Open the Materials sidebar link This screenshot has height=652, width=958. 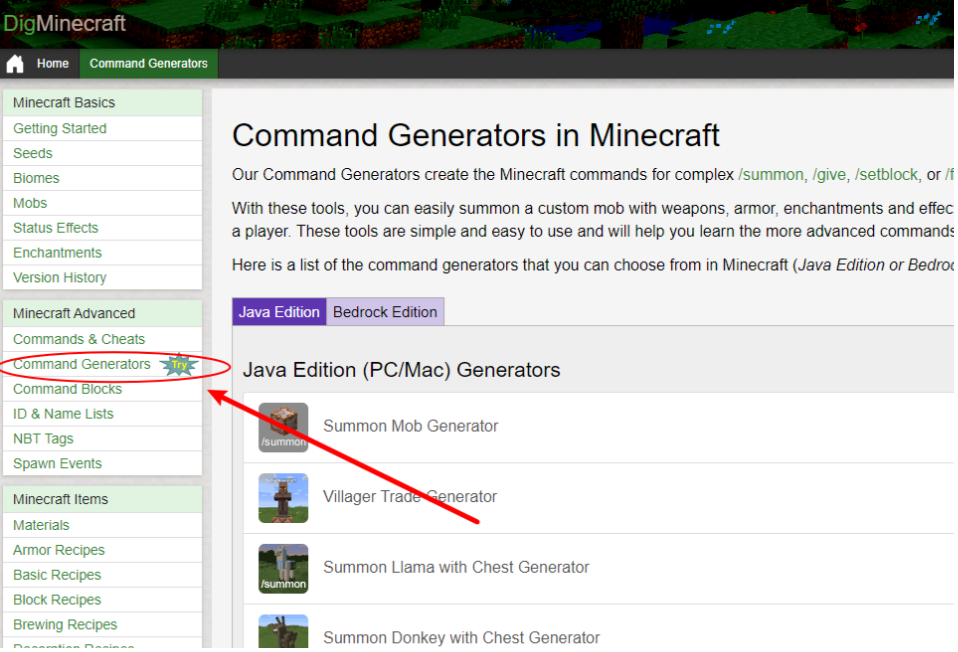(x=41, y=526)
